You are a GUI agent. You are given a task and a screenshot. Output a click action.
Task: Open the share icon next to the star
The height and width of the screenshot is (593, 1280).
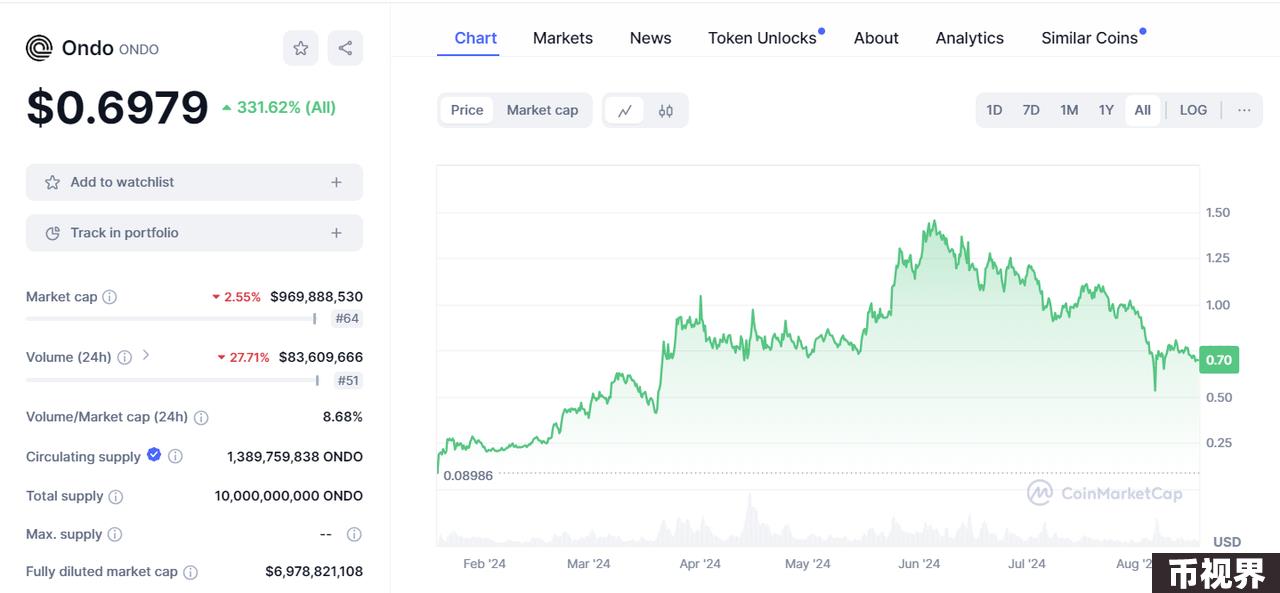coord(345,48)
